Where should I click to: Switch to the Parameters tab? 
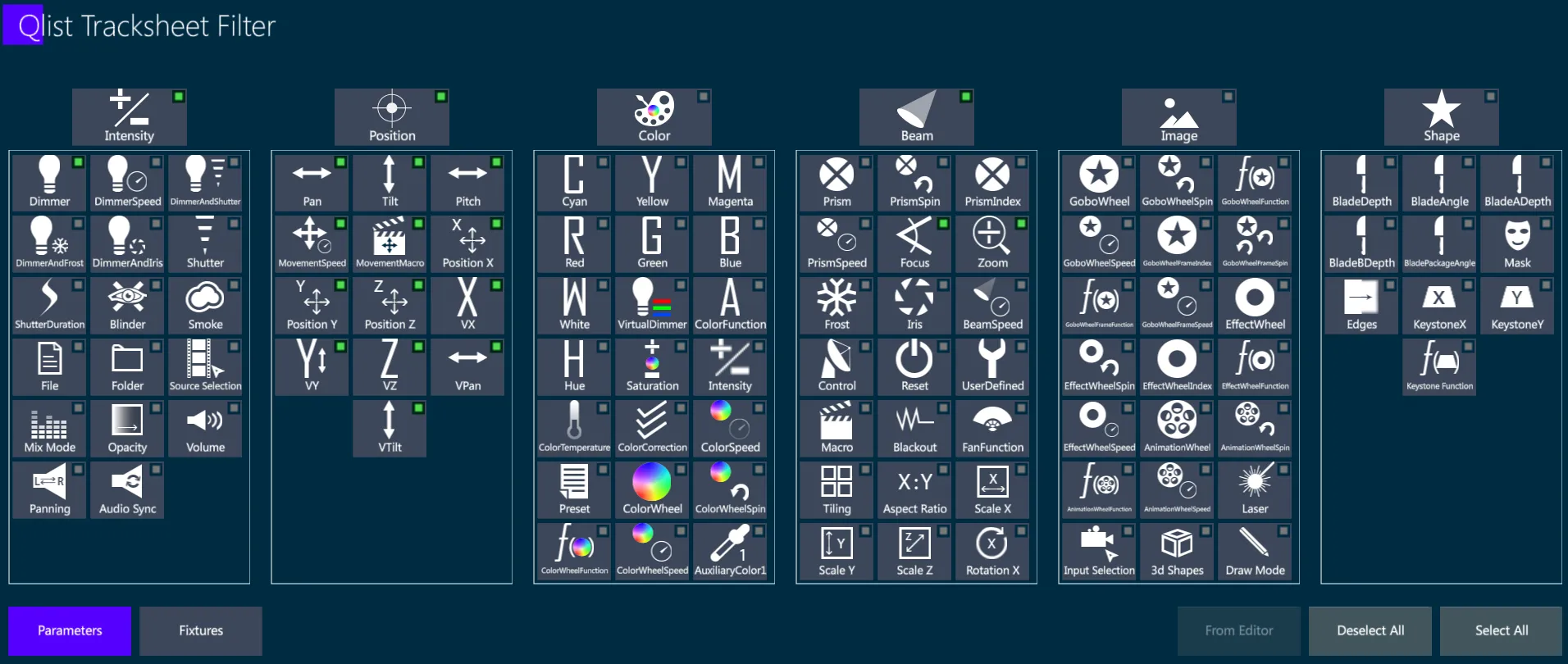point(70,630)
